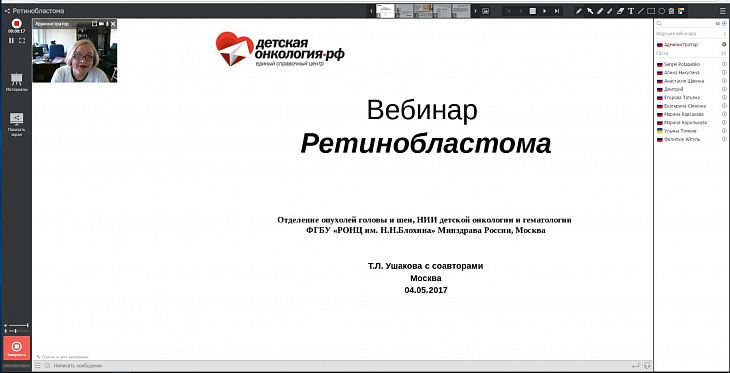Open info for Егорова Татьяна
The image size is (730, 373).
[x=724, y=97]
